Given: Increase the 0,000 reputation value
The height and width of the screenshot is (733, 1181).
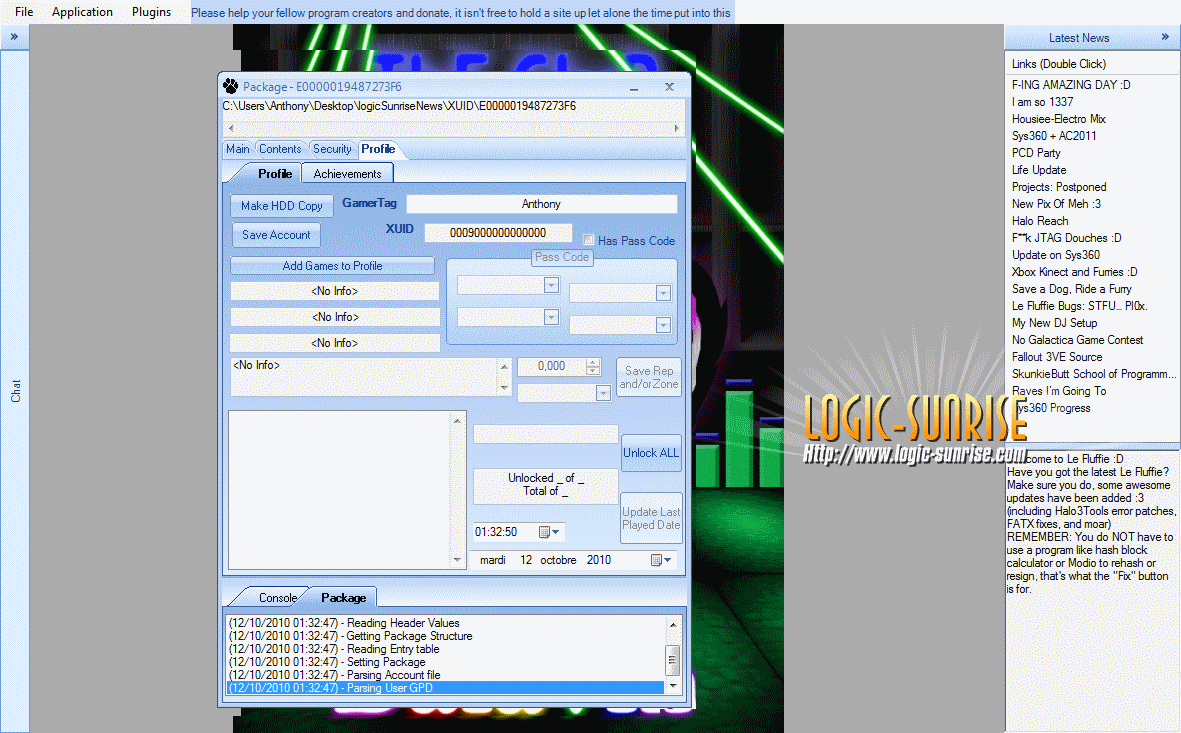Looking at the screenshot, I should [593, 362].
